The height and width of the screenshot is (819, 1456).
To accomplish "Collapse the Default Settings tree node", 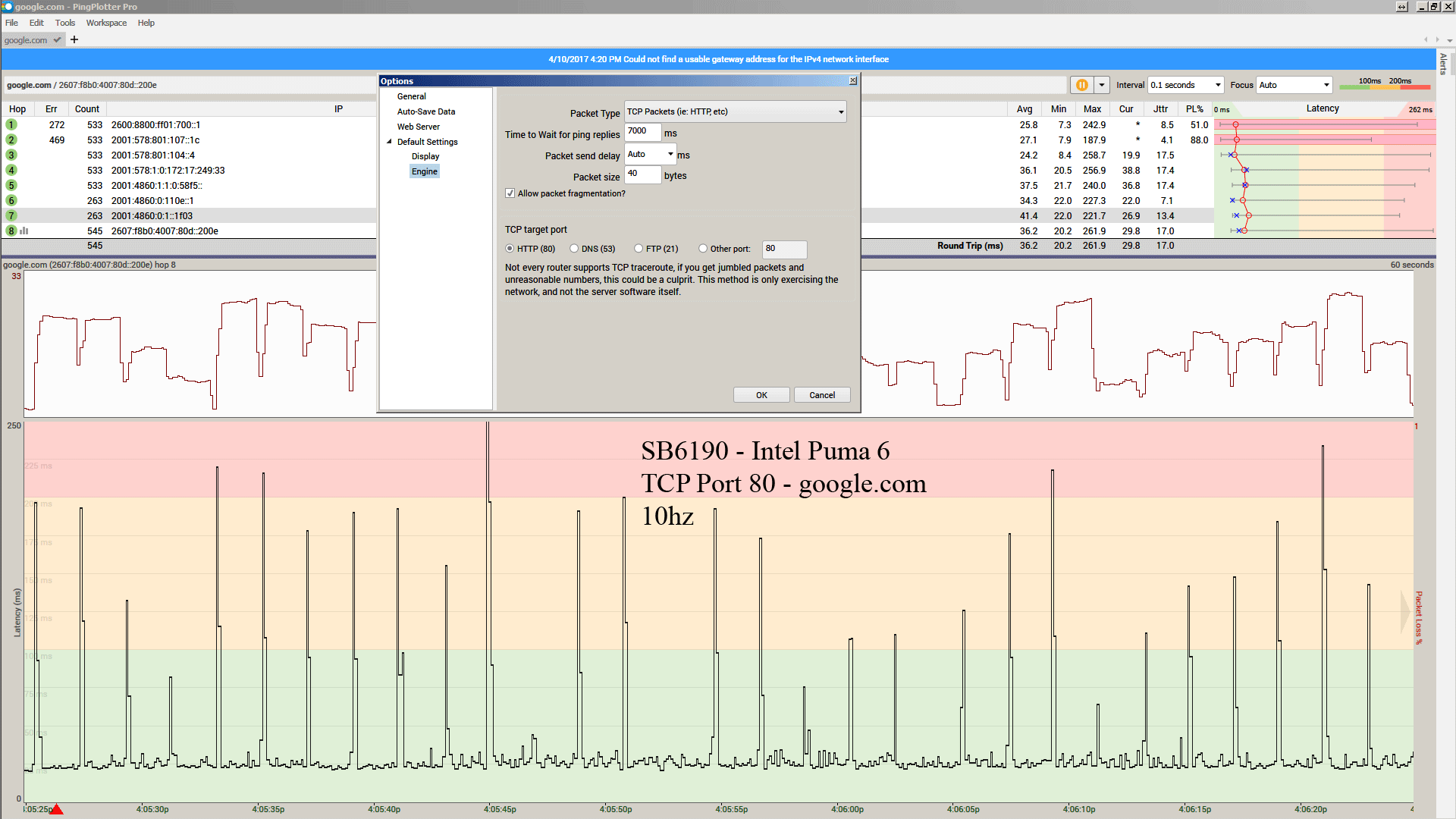I will click(390, 142).
